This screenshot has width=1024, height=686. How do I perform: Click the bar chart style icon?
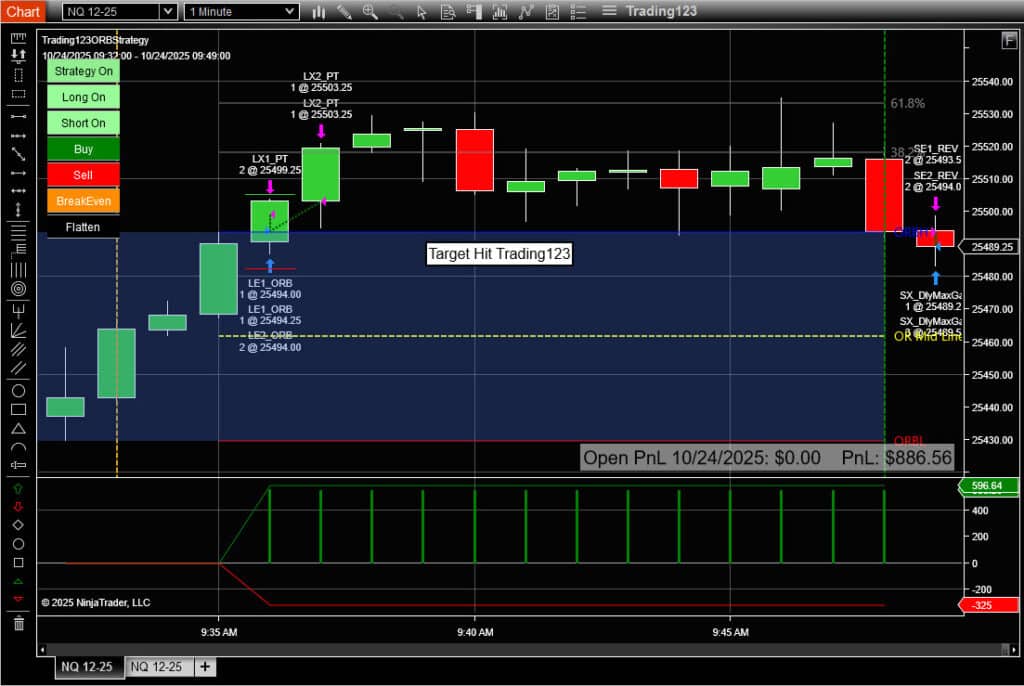tap(318, 11)
